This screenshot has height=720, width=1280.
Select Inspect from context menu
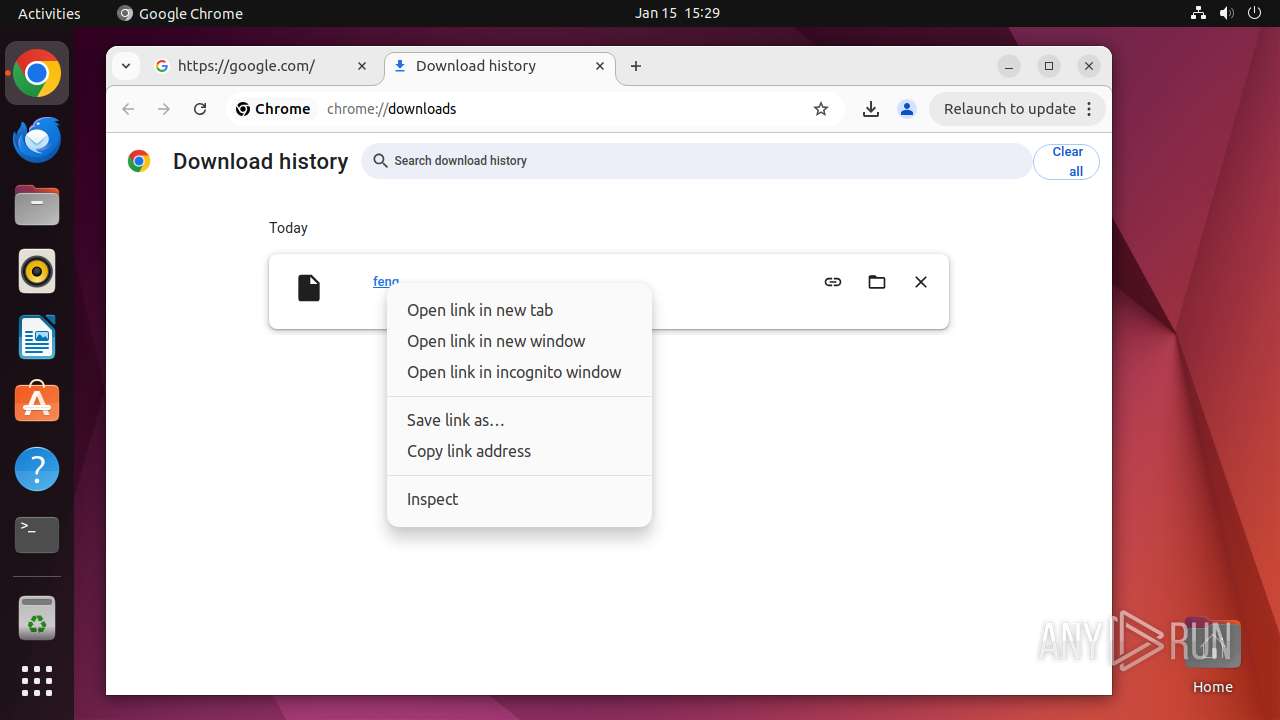click(x=519, y=499)
